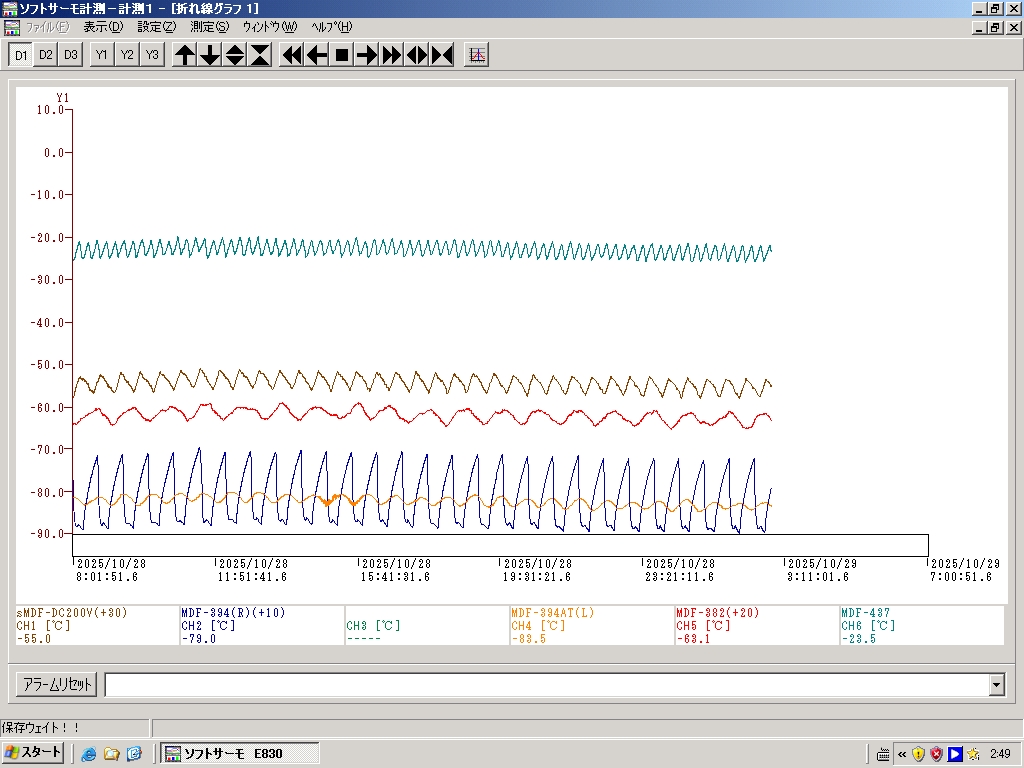
Task: Expand the Y-axis scale with the diverging arrows icon
Action: click(x=235, y=55)
